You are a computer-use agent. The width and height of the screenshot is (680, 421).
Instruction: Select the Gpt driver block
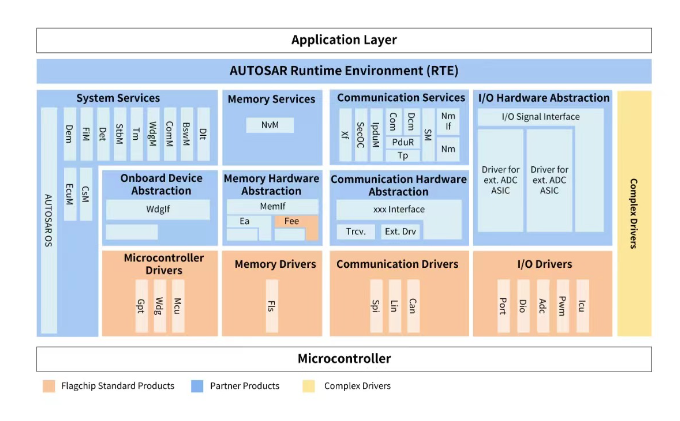tap(141, 306)
